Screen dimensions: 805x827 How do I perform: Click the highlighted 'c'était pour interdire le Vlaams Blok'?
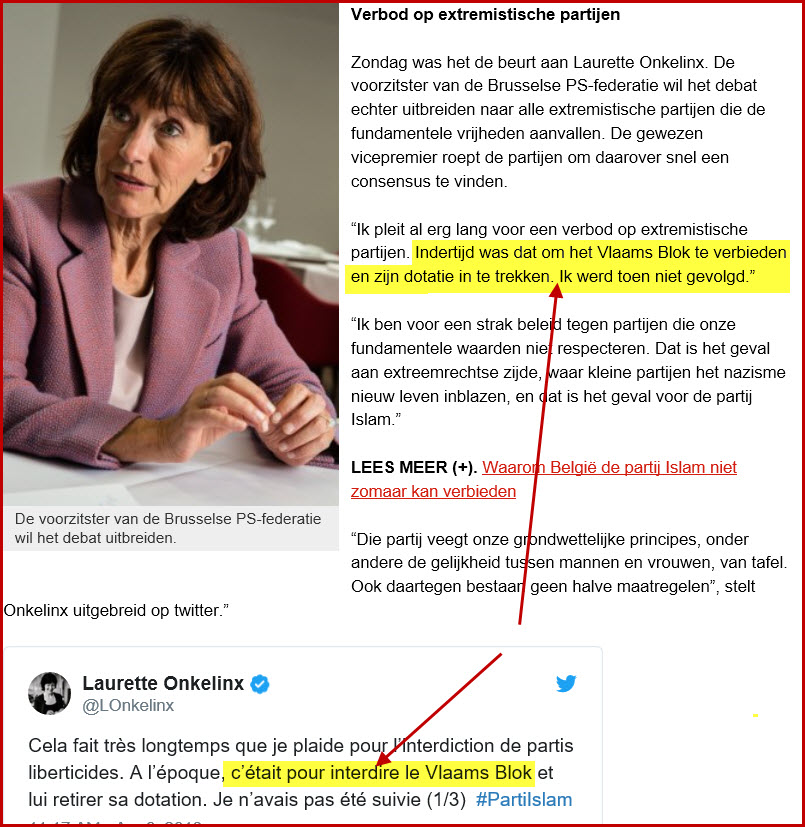point(379,773)
